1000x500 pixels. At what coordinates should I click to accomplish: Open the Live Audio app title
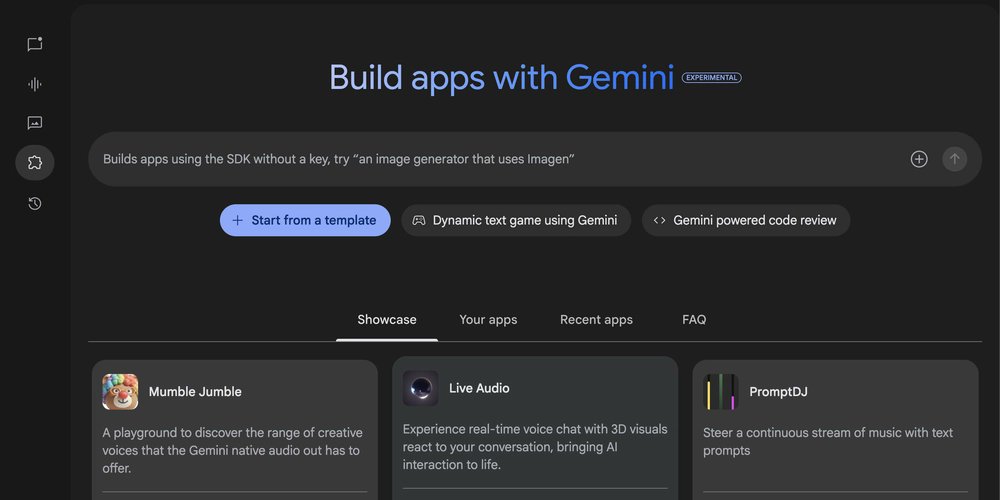(479, 388)
